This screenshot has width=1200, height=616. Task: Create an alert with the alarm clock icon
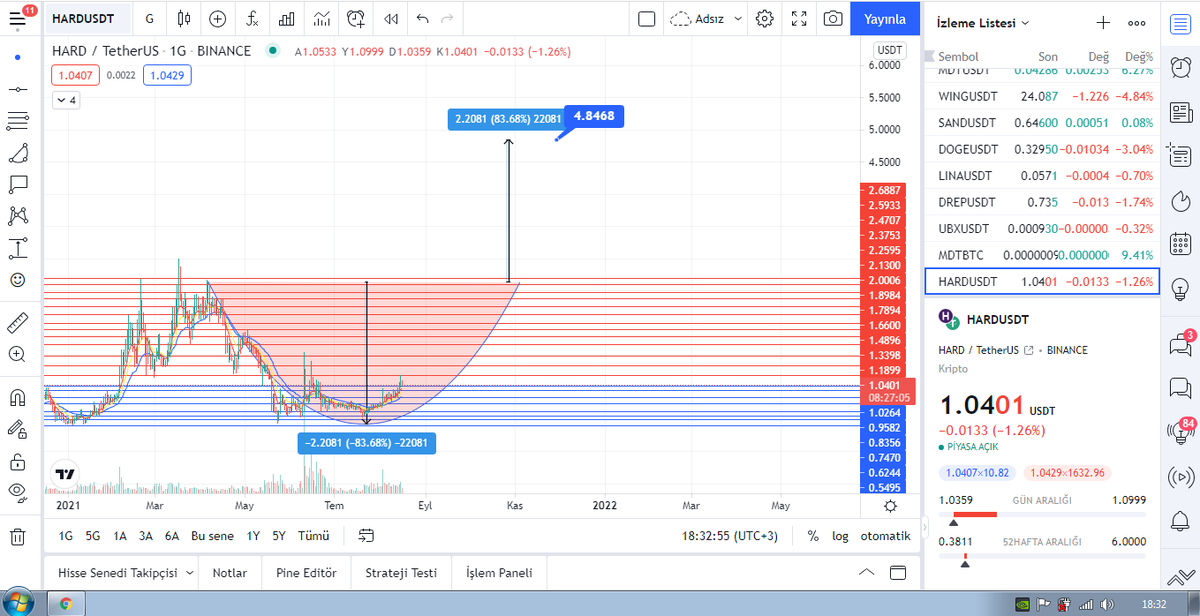point(356,19)
